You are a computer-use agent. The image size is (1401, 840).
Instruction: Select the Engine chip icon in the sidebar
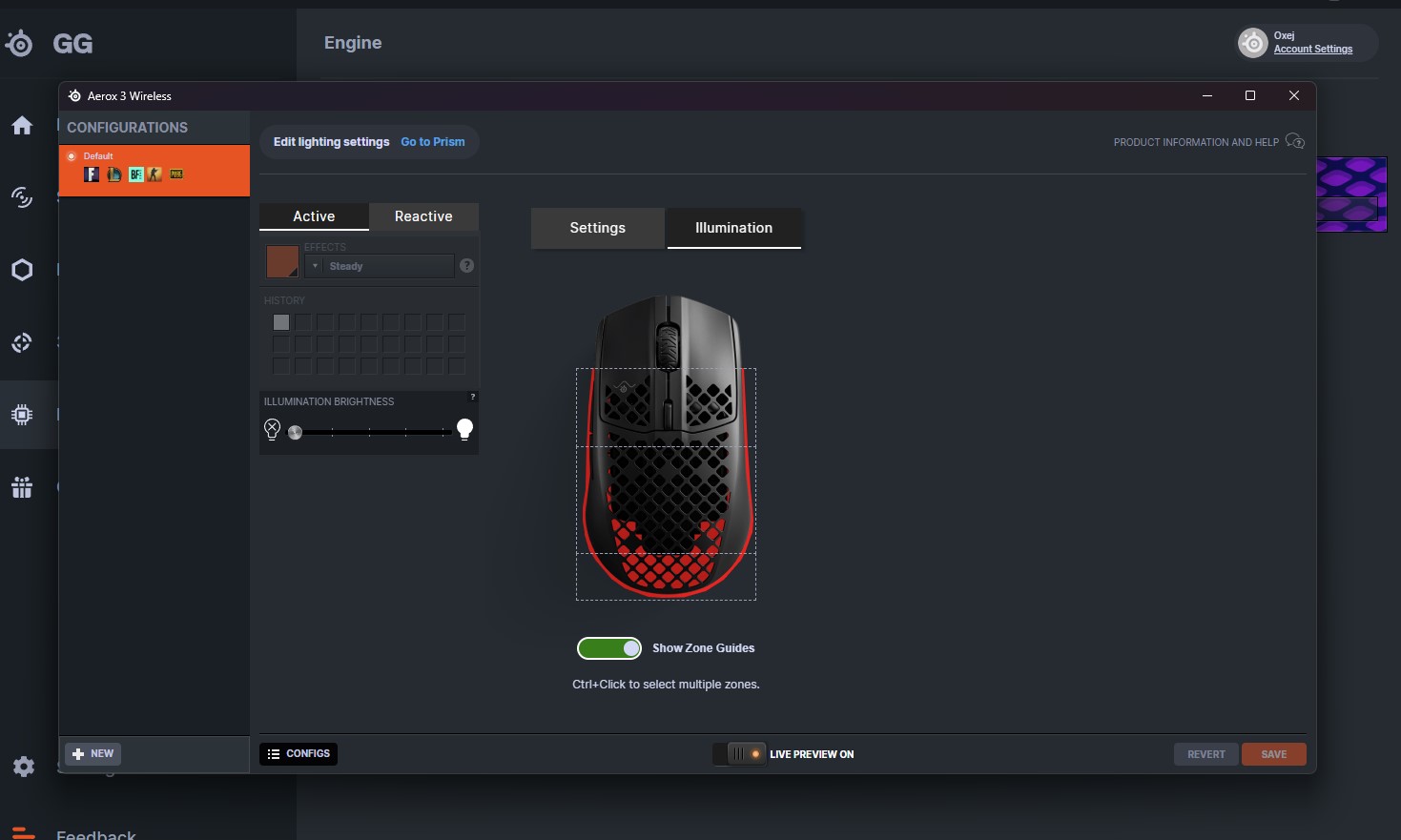click(22, 415)
